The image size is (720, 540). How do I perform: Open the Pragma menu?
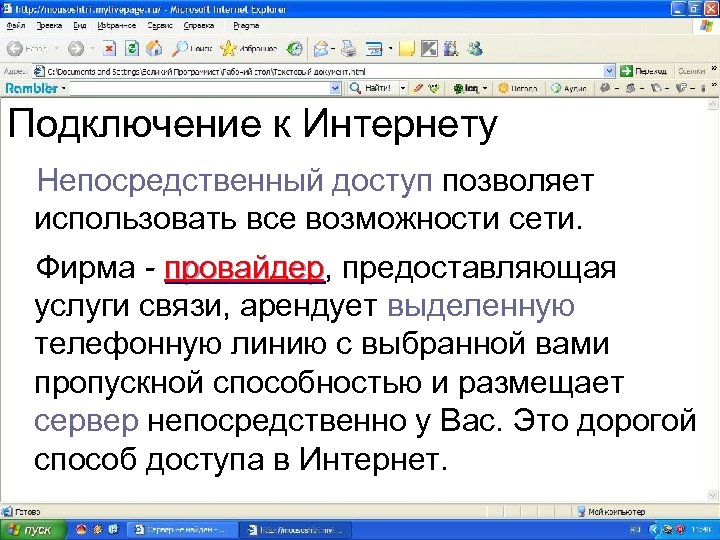tap(246, 26)
